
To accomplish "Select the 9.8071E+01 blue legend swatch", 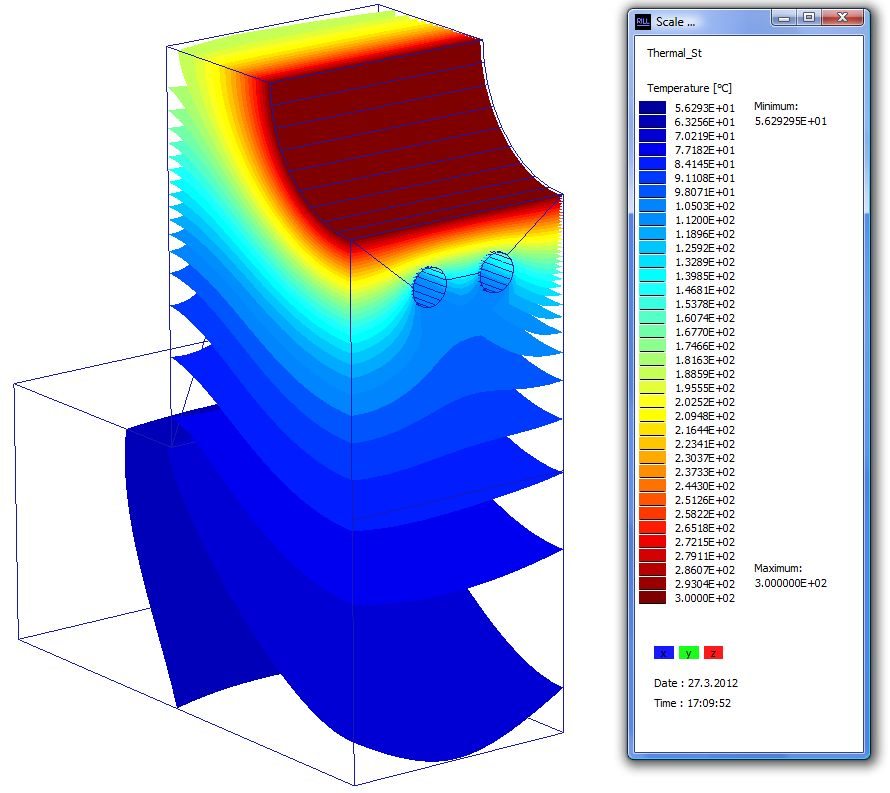I will pos(652,192).
